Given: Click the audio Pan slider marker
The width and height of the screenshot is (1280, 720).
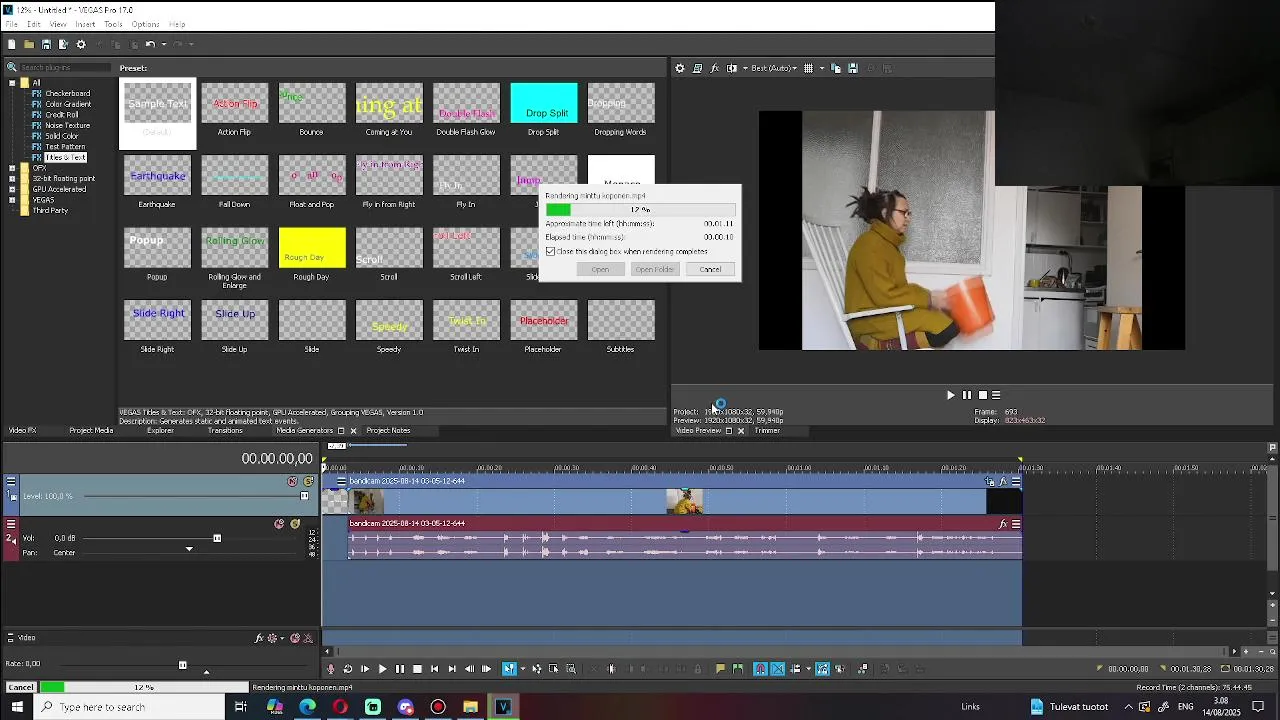Looking at the screenshot, I should pos(189,549).
